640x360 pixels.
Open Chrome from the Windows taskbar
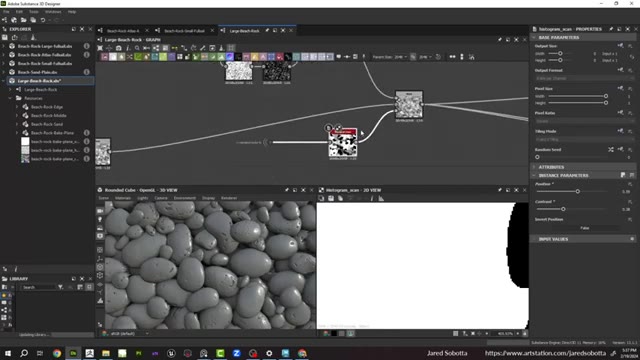(57, 353)
